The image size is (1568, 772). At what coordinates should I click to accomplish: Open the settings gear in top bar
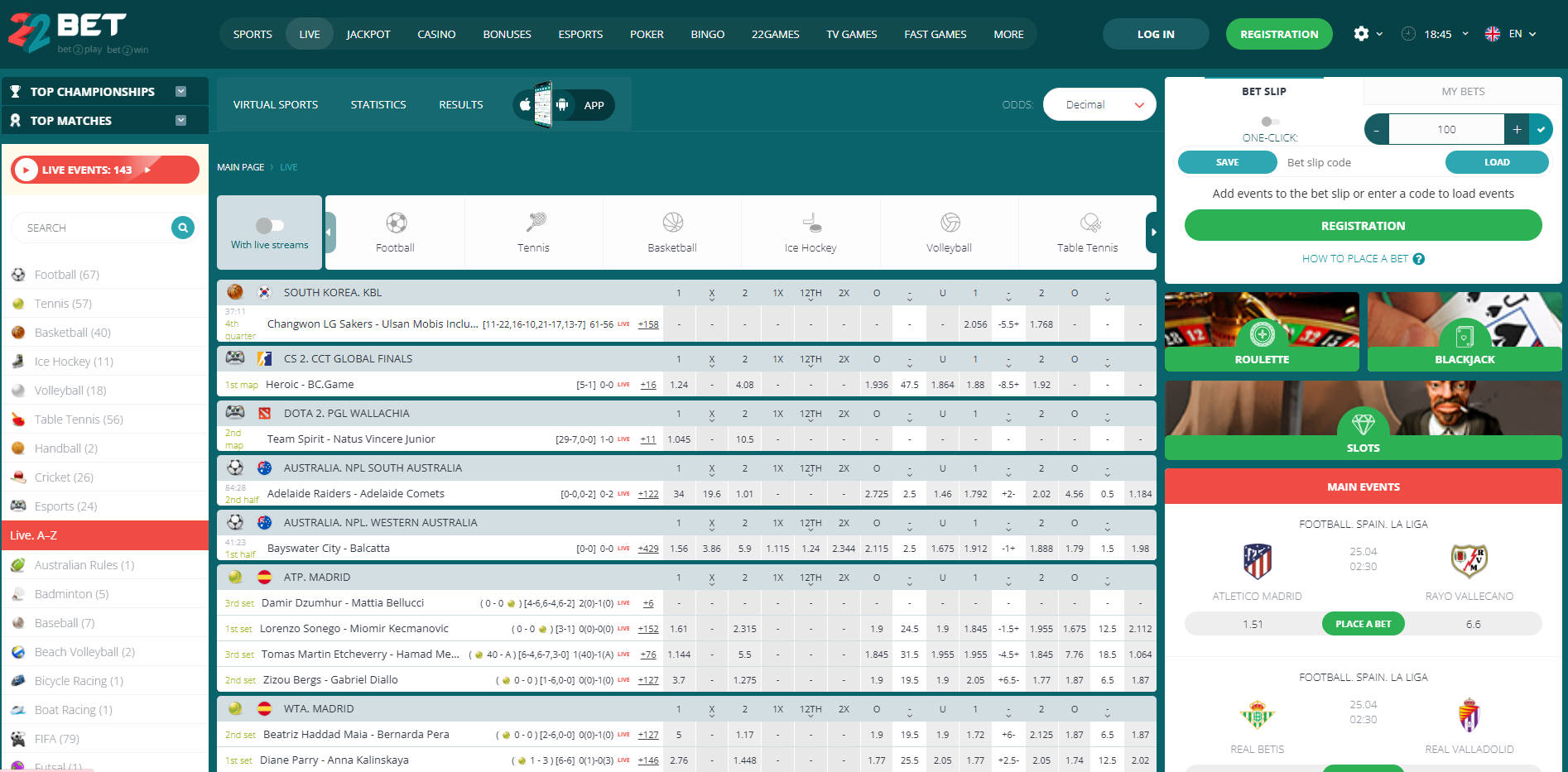point(1360,34)
